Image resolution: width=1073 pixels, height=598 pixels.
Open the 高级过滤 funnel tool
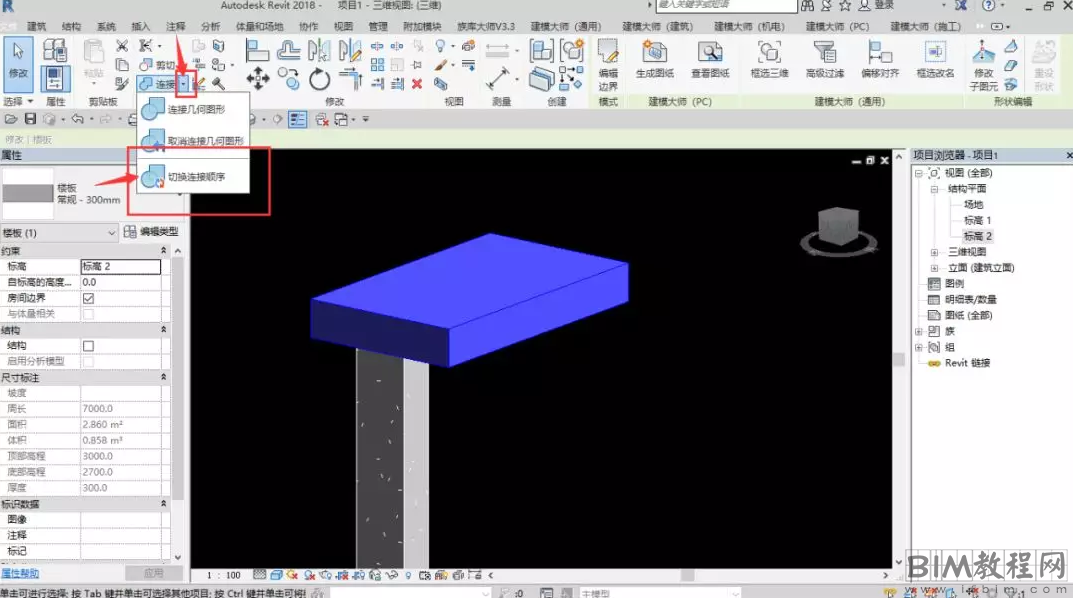(x=825, y=60)
